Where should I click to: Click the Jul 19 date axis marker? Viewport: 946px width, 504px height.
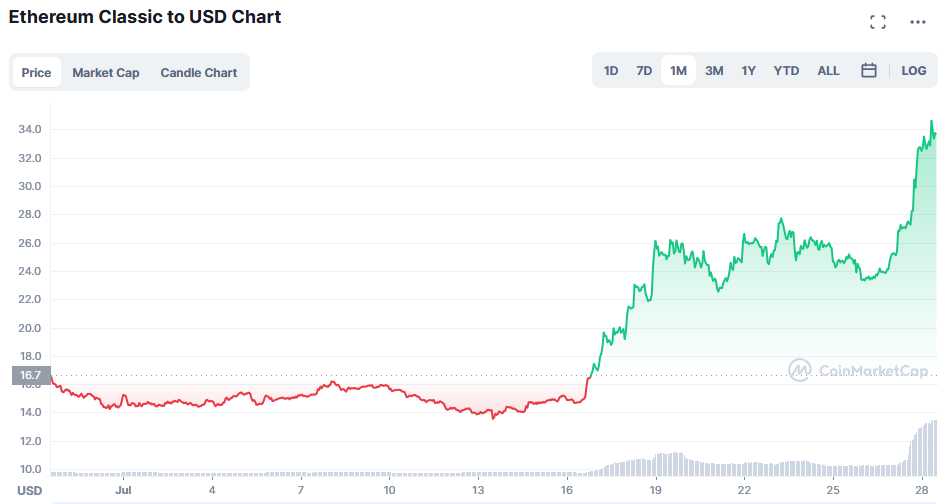(655, 491)
